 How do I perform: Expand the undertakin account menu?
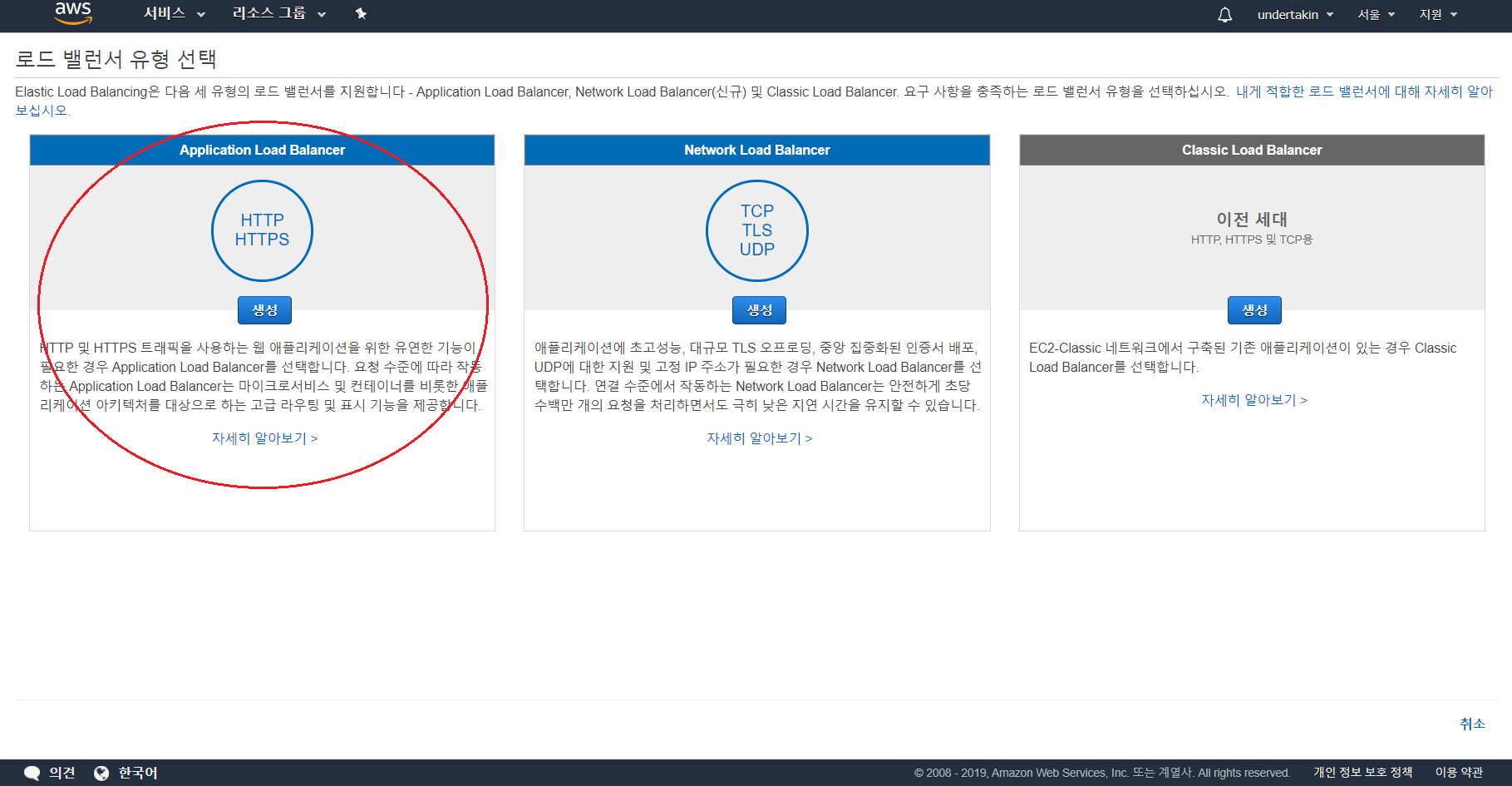[x=1295, y=15]
